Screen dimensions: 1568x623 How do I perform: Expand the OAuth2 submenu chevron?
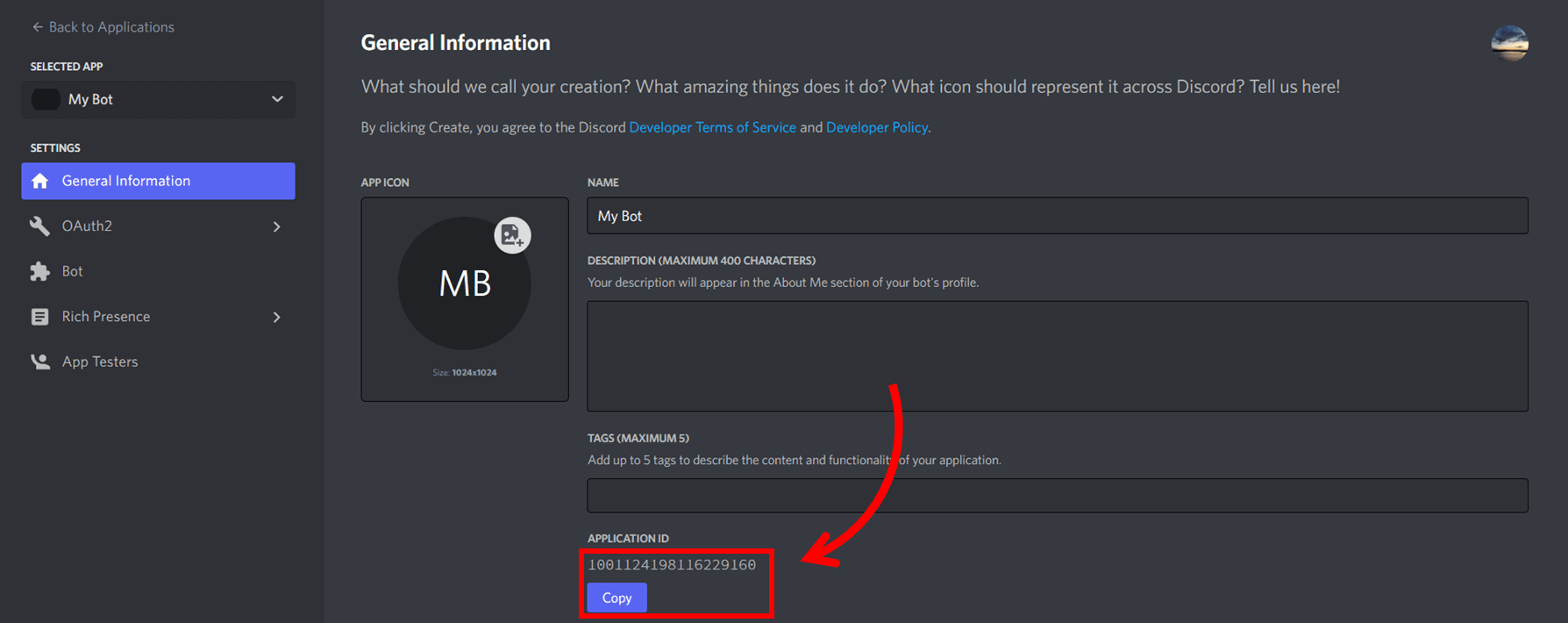point(277,226)
